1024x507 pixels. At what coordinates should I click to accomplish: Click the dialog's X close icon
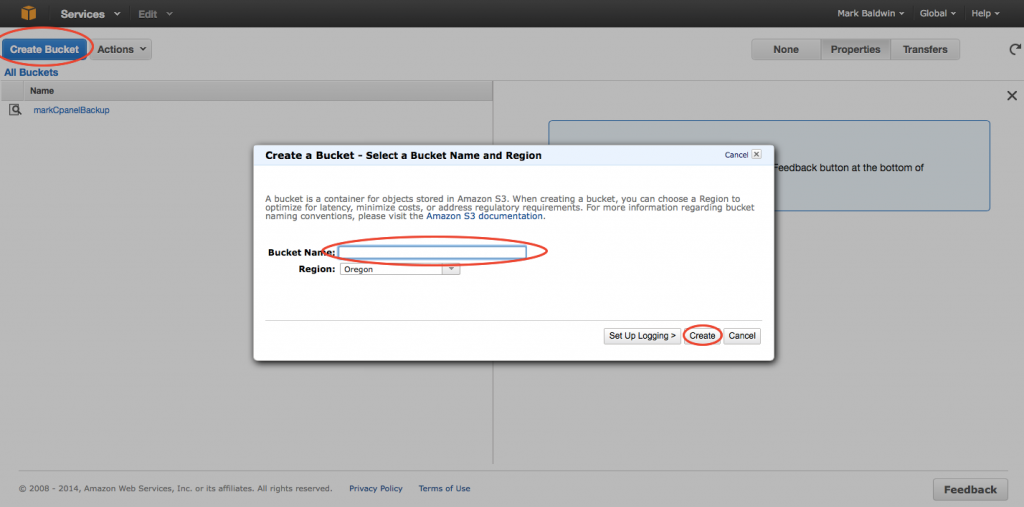756,155
